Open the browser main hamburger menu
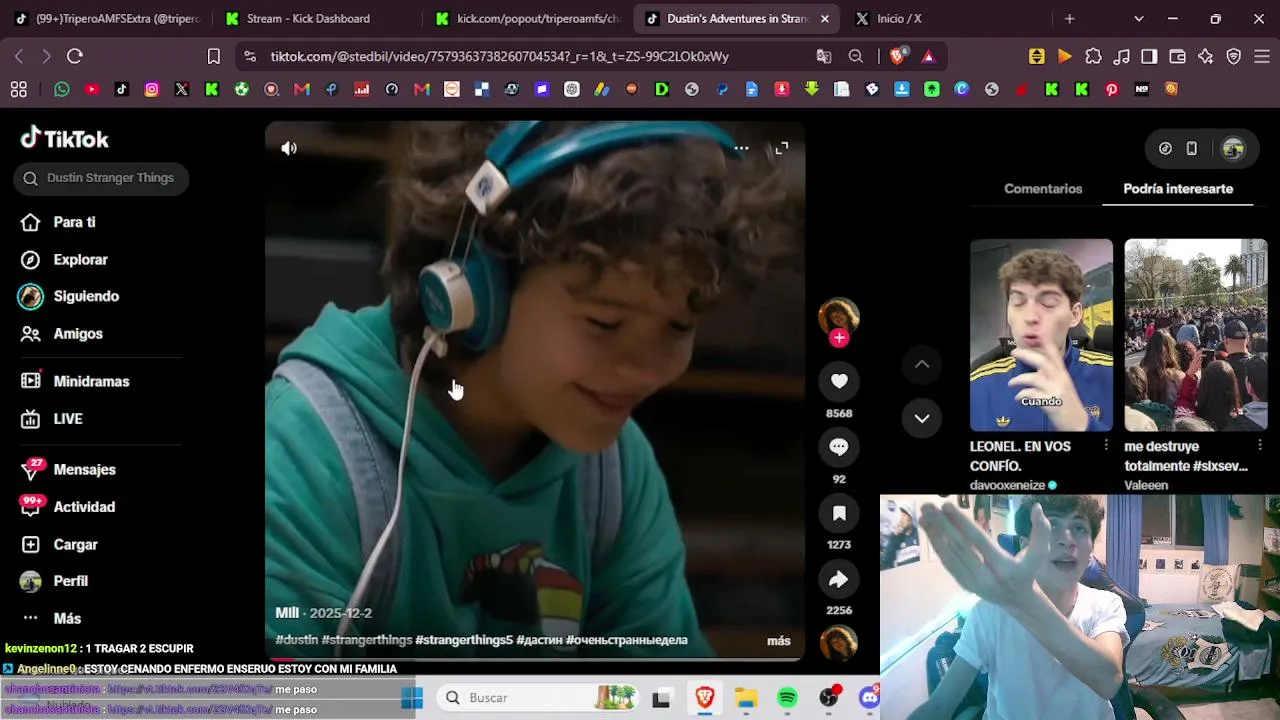Viewport: 1280px width, 720px height. (1261, 57)
